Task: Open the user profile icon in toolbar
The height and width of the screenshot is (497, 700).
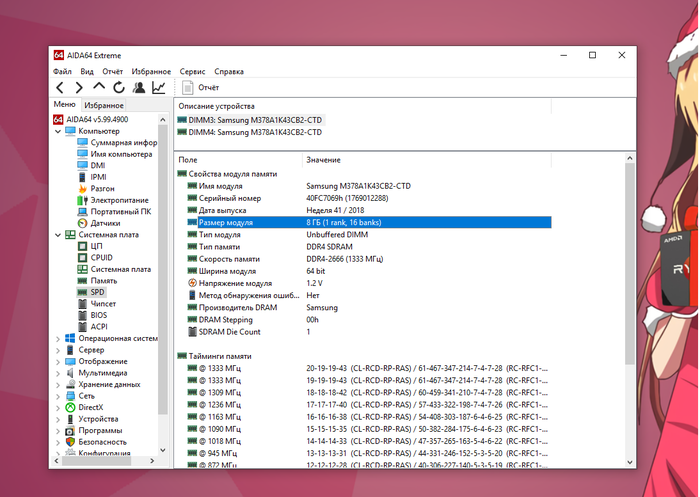Action: pos(139,88)
